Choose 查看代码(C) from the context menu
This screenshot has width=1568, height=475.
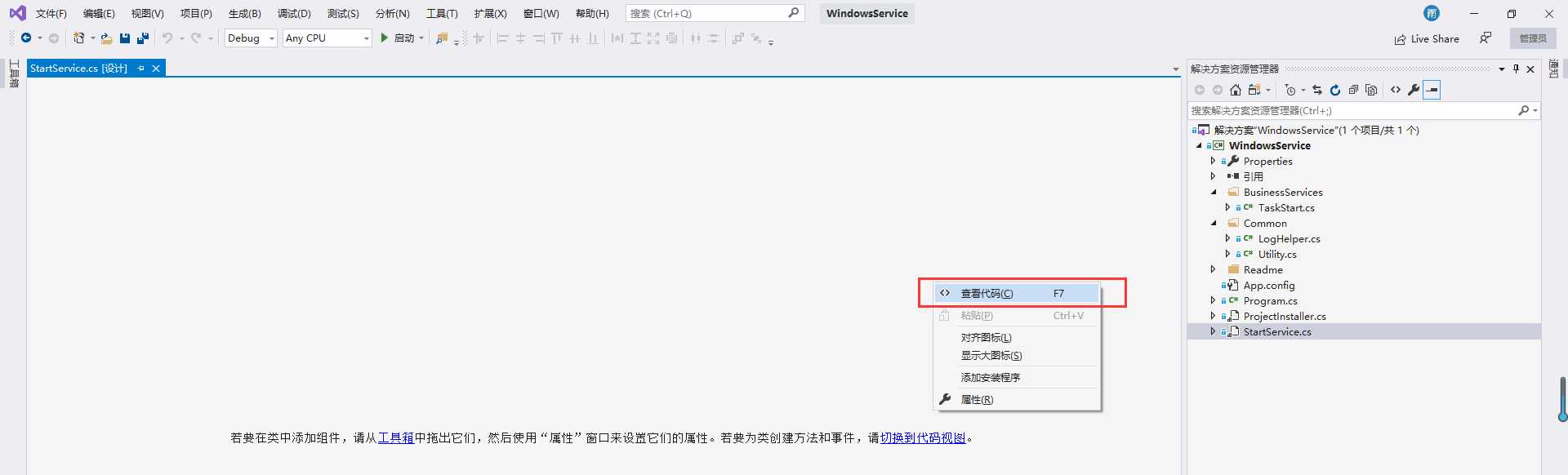(1017, 293)
